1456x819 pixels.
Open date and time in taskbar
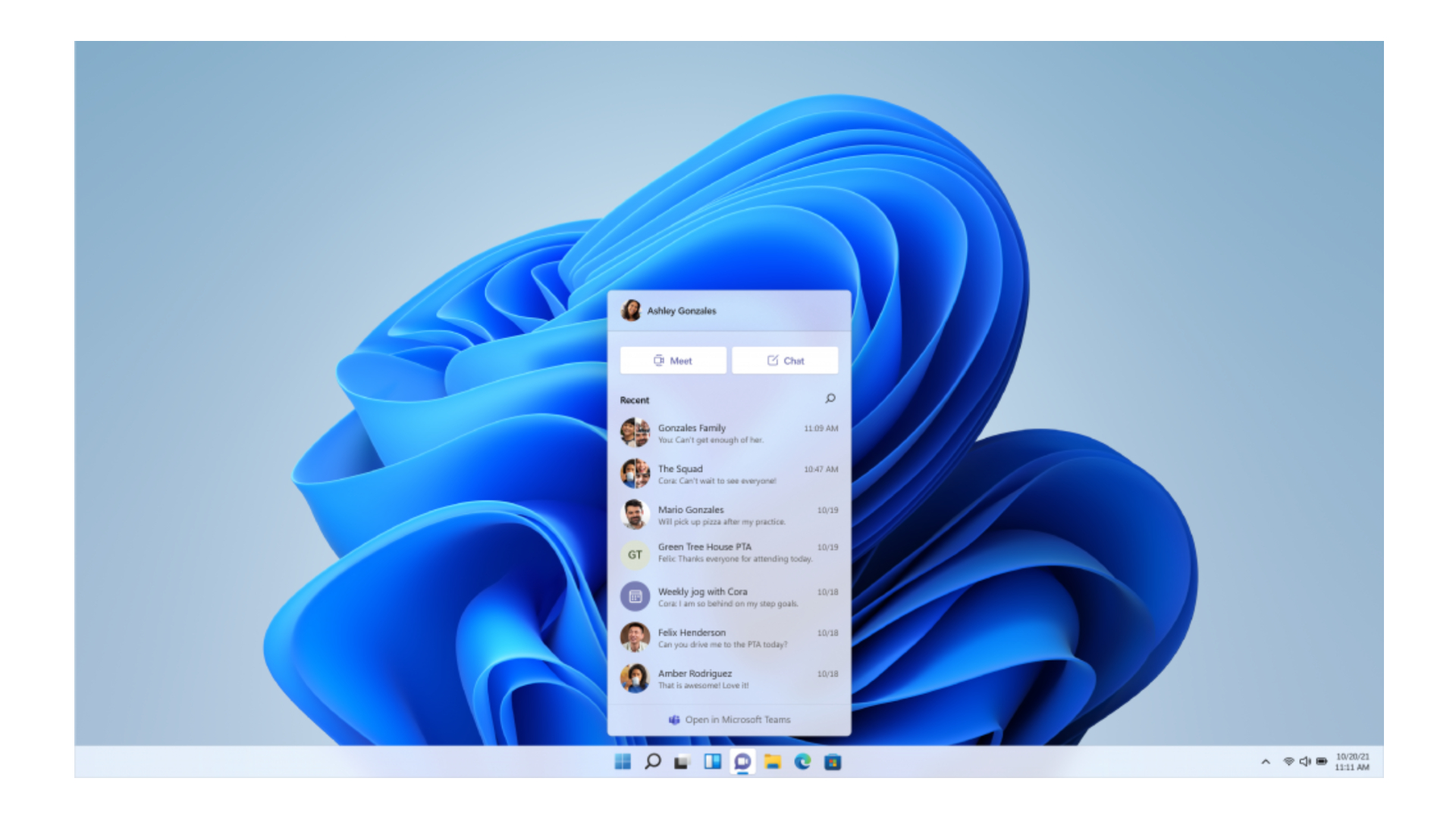point(1352,762)
